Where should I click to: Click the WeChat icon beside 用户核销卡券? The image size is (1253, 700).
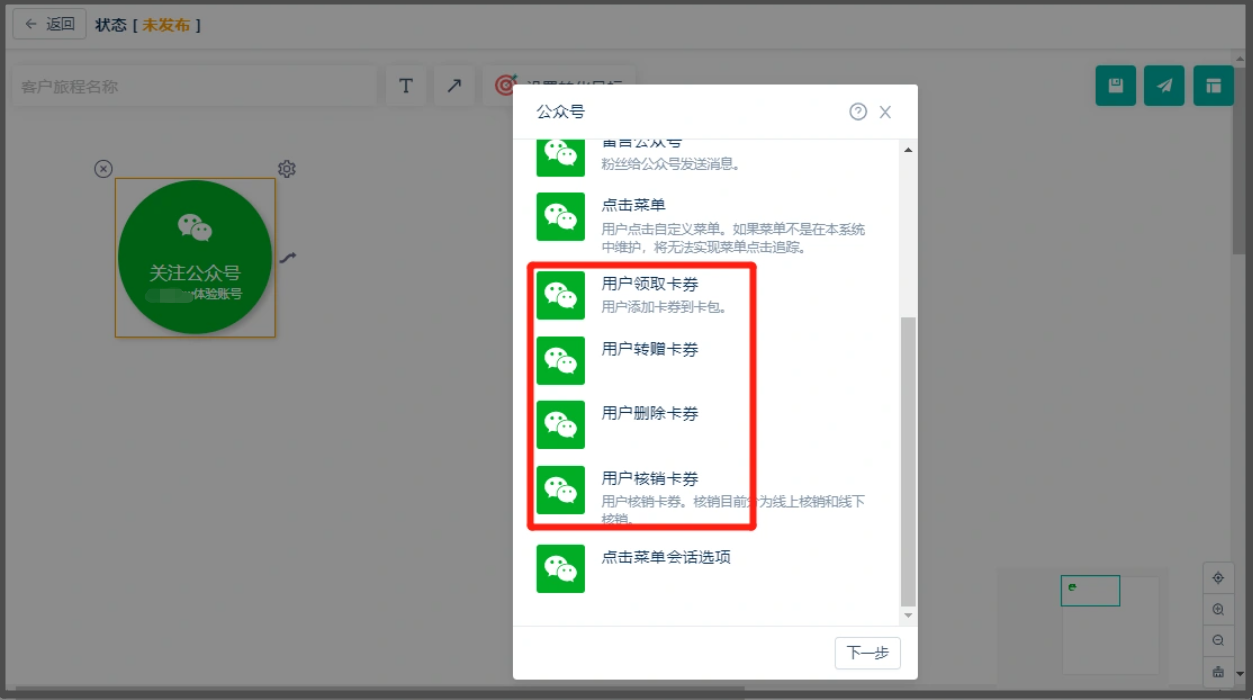561,490
